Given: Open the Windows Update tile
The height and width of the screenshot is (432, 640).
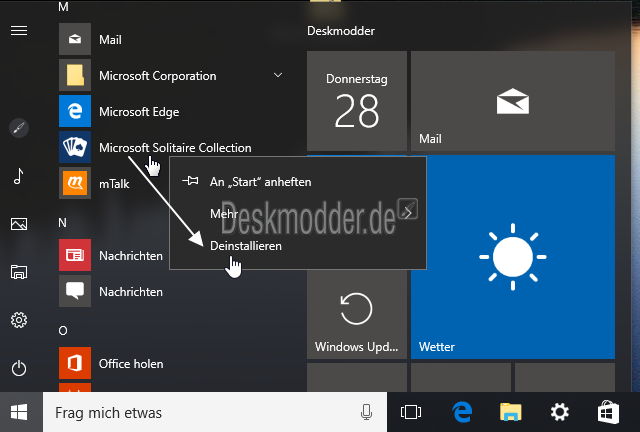Looking at the screenshot, I should pos(357,314).
